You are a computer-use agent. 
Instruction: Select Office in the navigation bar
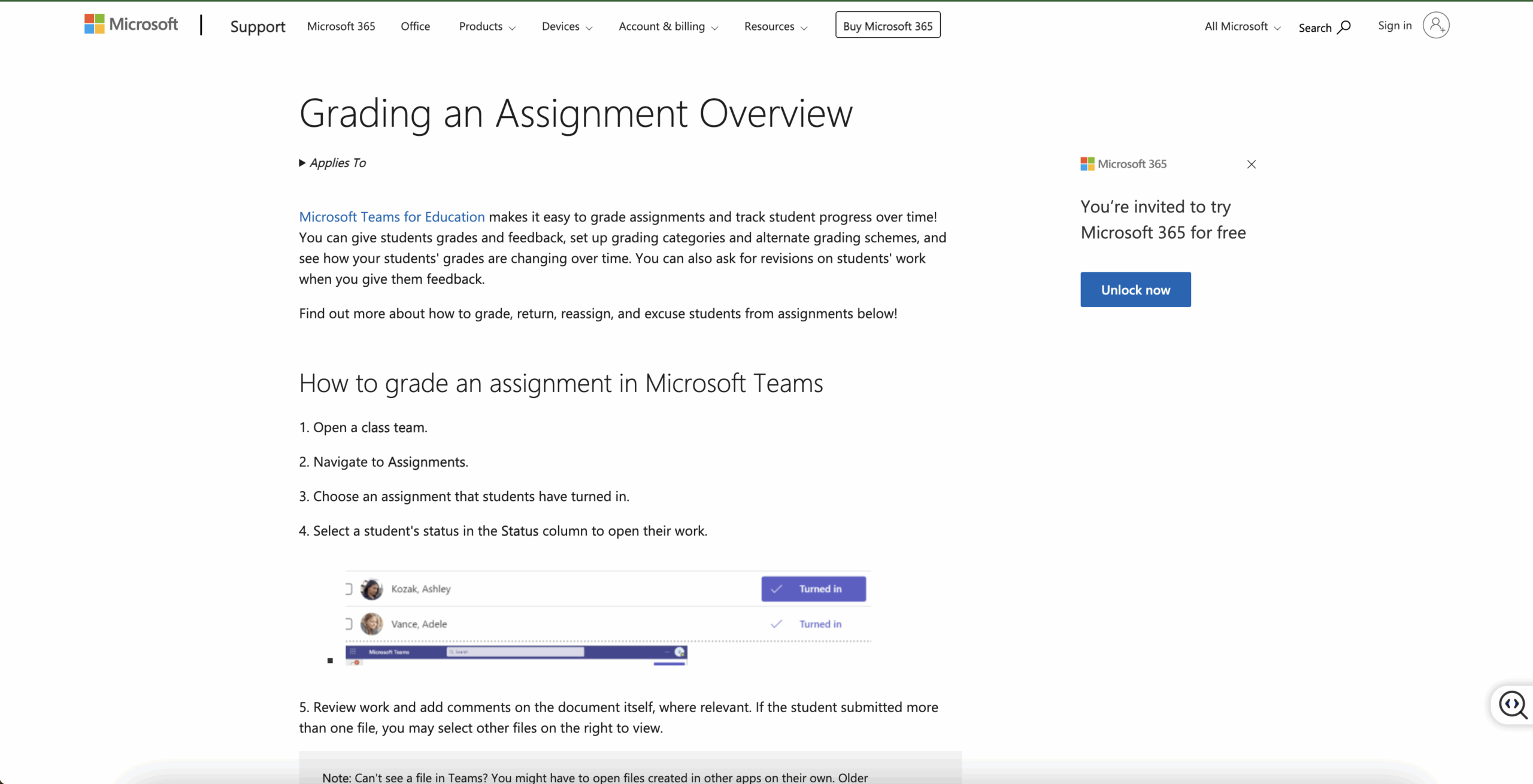[415, 27]
